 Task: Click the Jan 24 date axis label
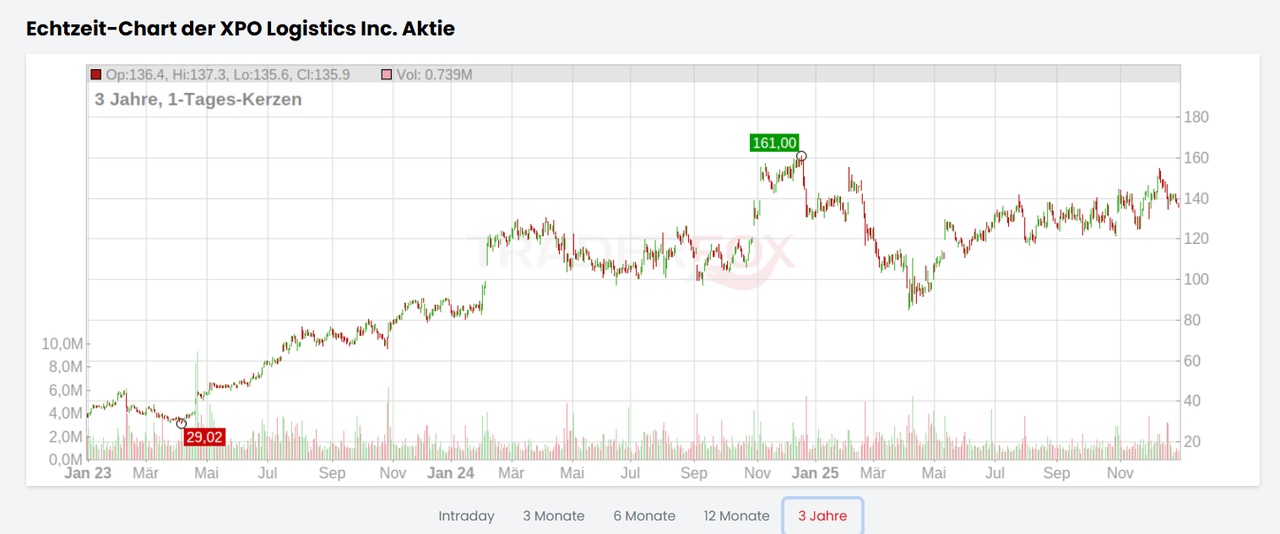point(451,473)
